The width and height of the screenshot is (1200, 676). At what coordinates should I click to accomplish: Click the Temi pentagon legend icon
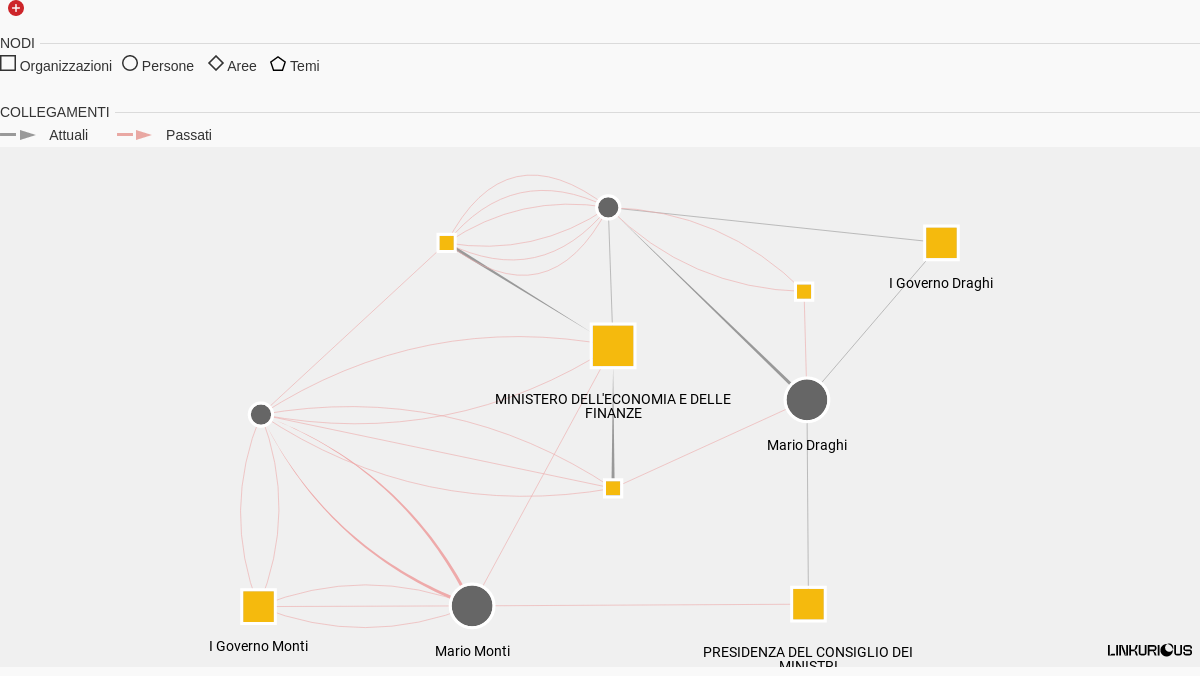(x=278, y=63)
